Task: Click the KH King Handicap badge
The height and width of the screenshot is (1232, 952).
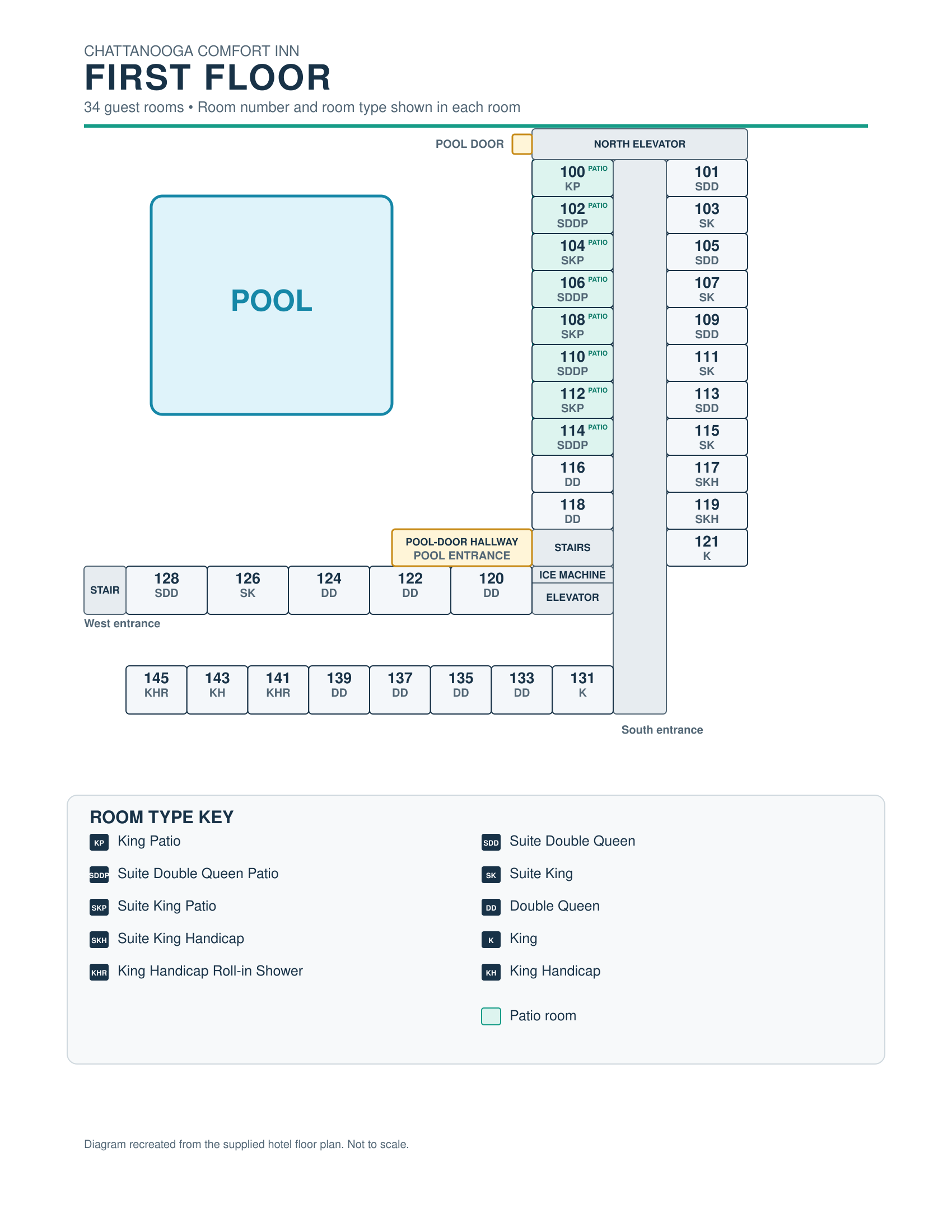Action: (x=491, y=972)
